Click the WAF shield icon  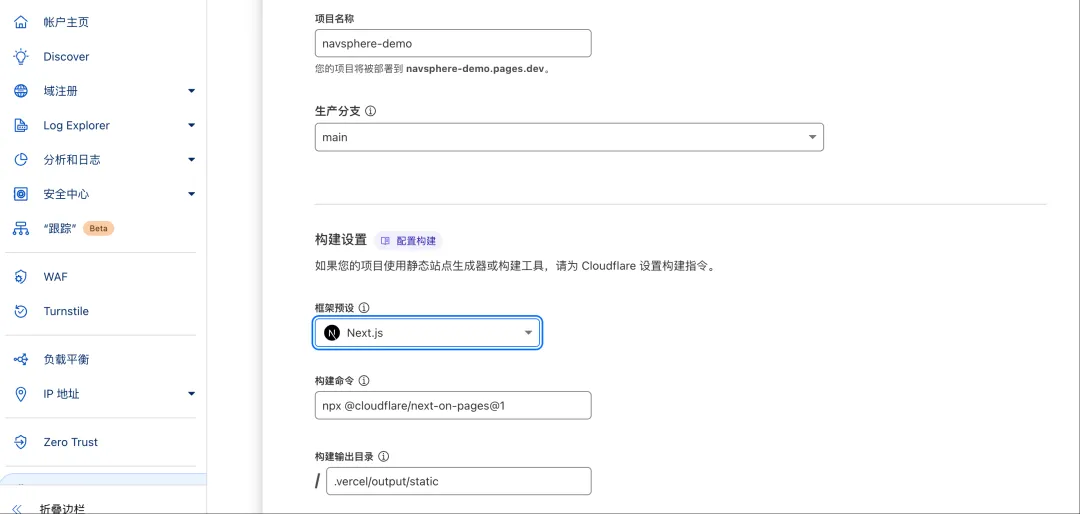(21, 277)
